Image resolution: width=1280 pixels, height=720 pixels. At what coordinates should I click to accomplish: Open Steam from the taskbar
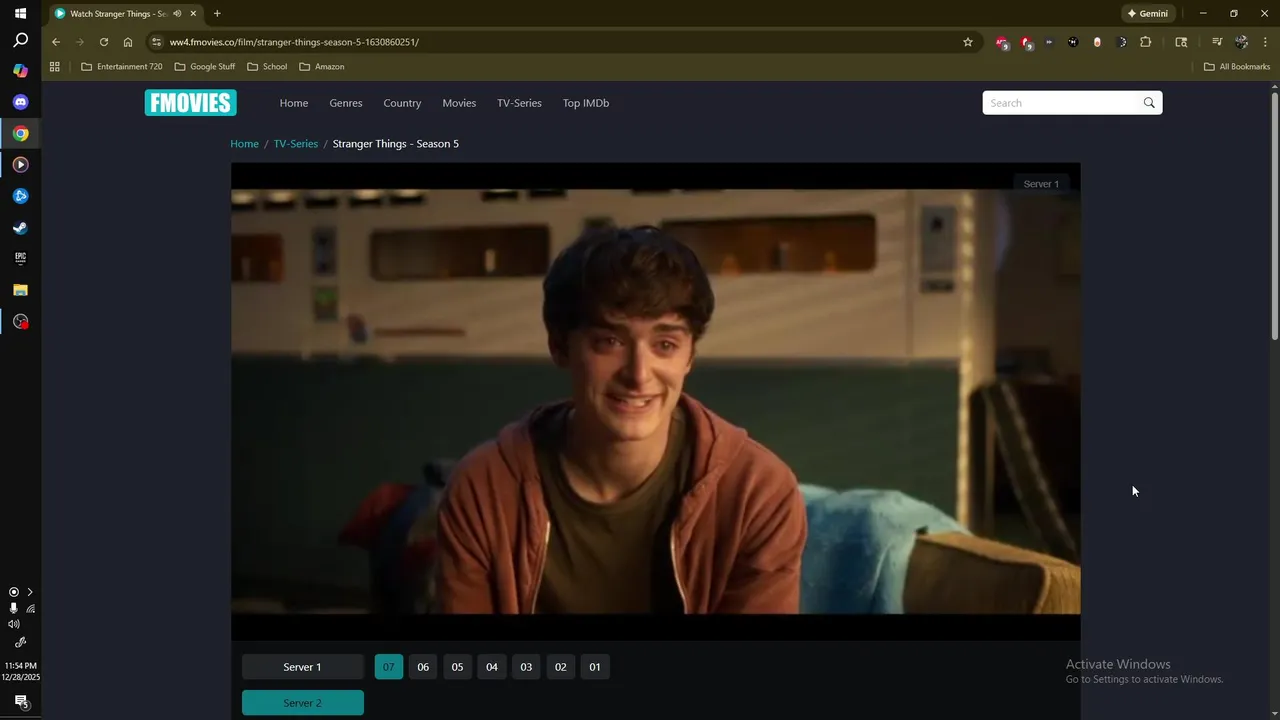[20, 227]
